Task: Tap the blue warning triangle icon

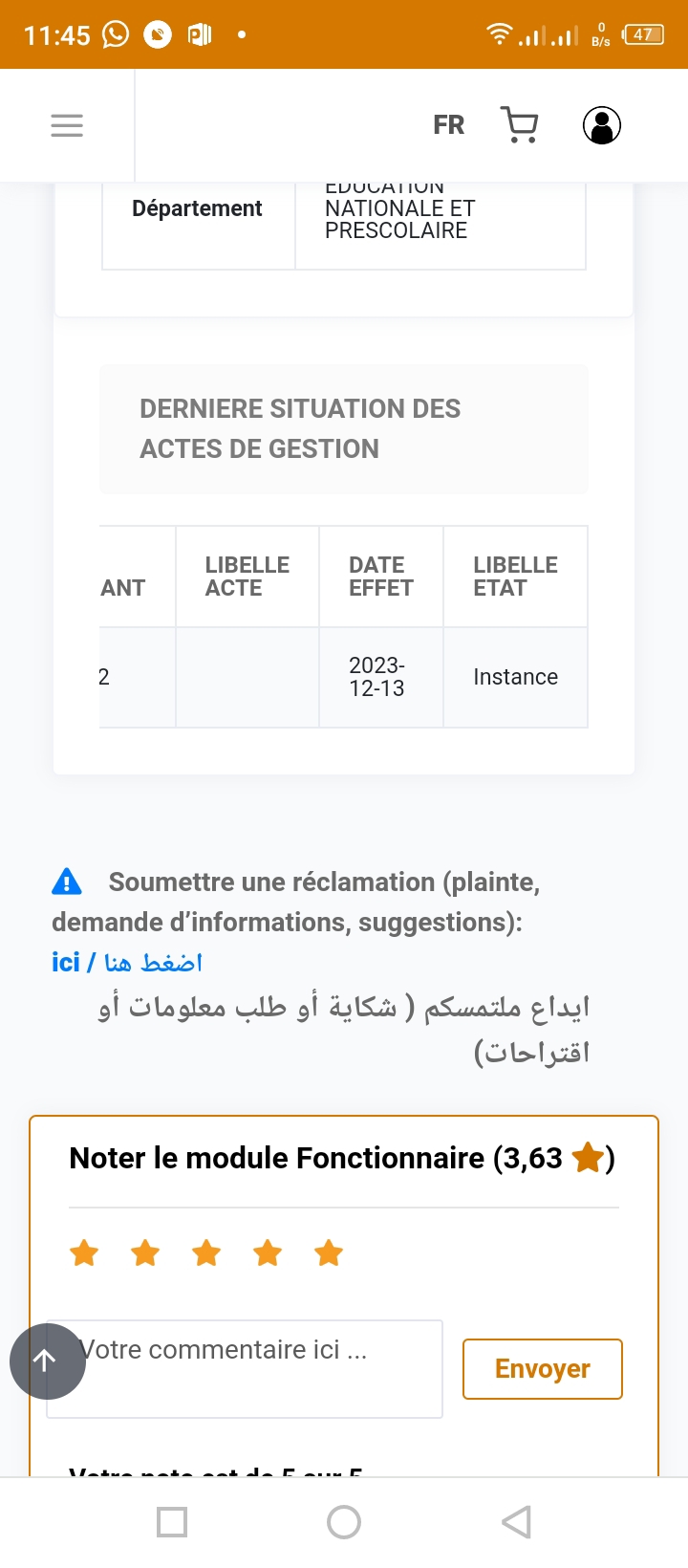Action: pyautogui.click(x=67, y=882)
